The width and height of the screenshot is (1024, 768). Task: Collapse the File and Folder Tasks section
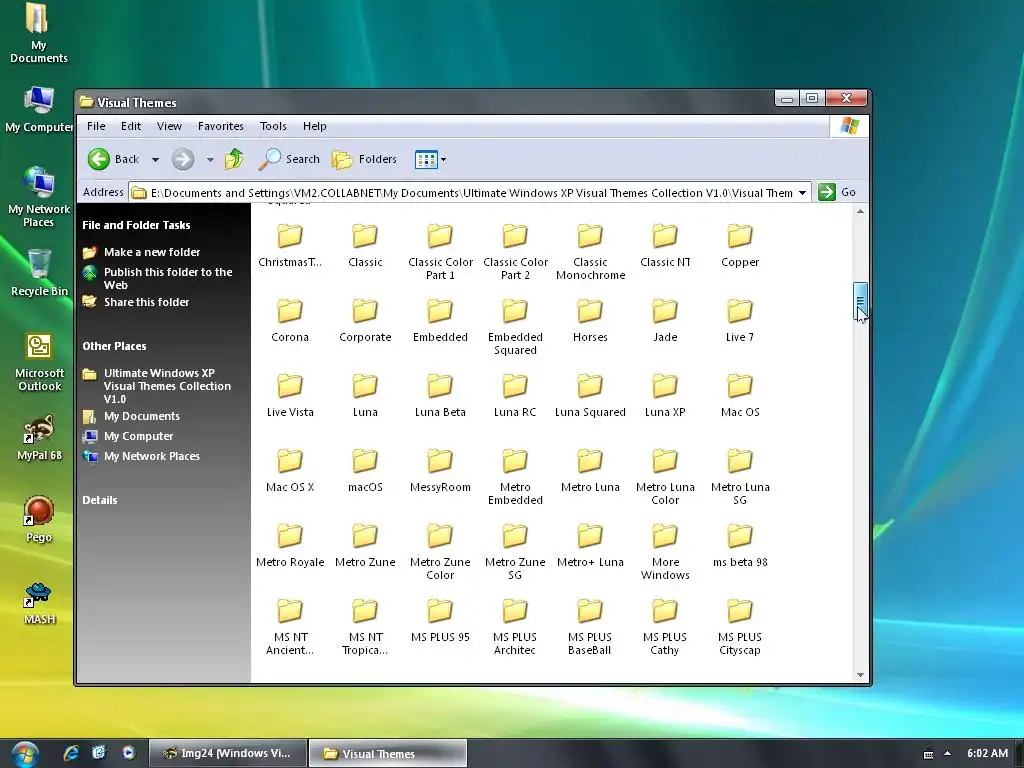[136, 225]
